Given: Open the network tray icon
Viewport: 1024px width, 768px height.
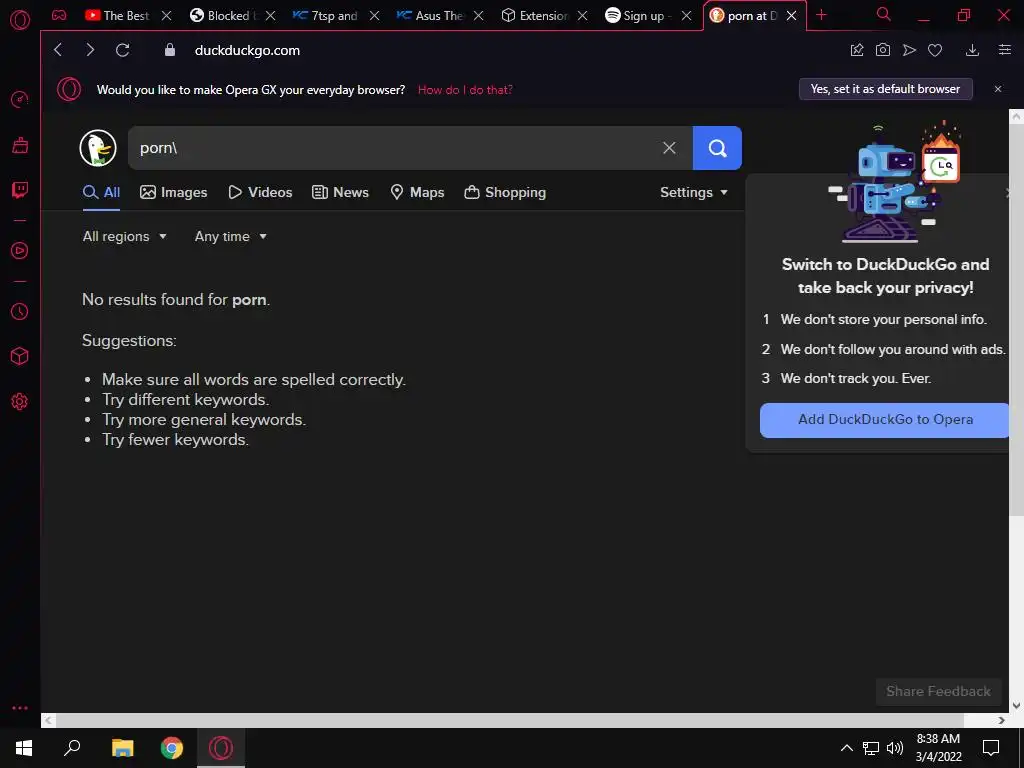Looking at the screenshot, I should (x=871, y=748).
